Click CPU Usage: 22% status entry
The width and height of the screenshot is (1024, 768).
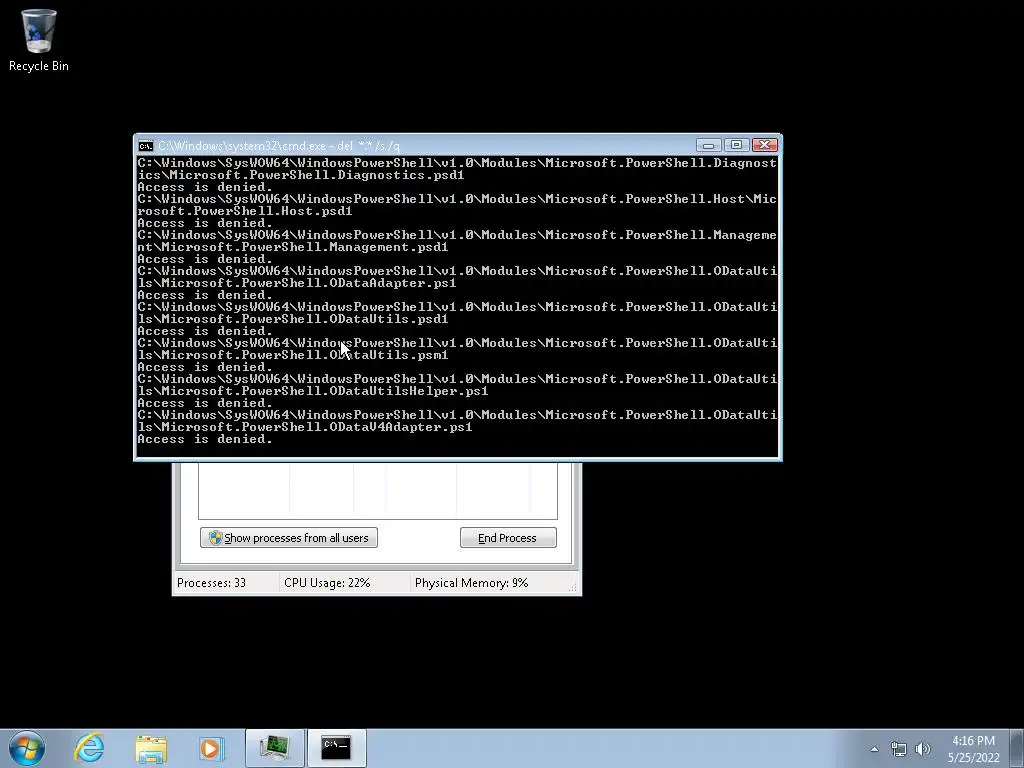point(327,583)
